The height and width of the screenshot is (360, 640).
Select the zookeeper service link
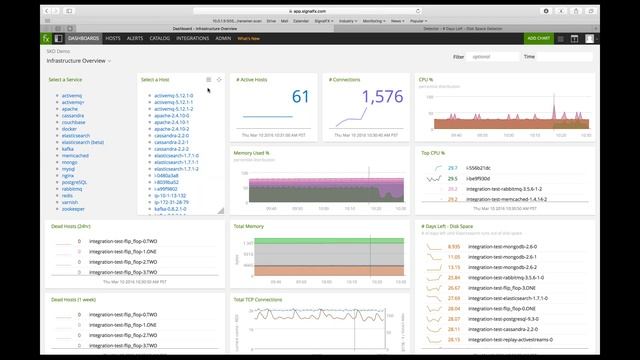[x=73, y=209]
